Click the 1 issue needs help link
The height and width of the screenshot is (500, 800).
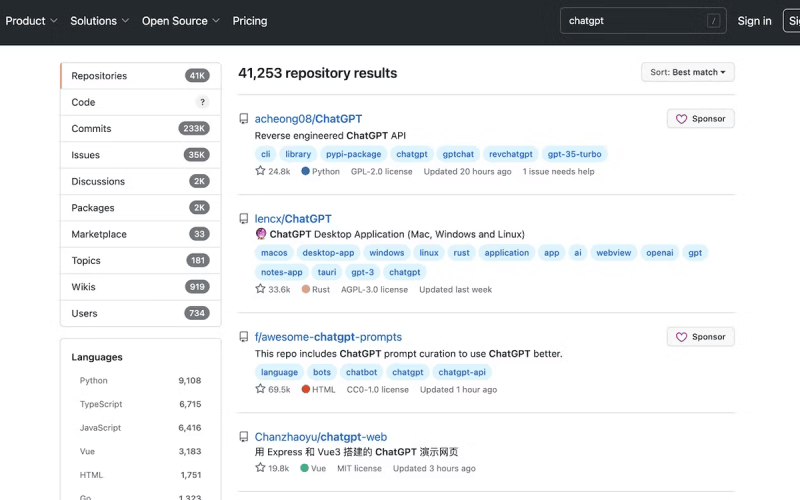click(x=558, y=171)
